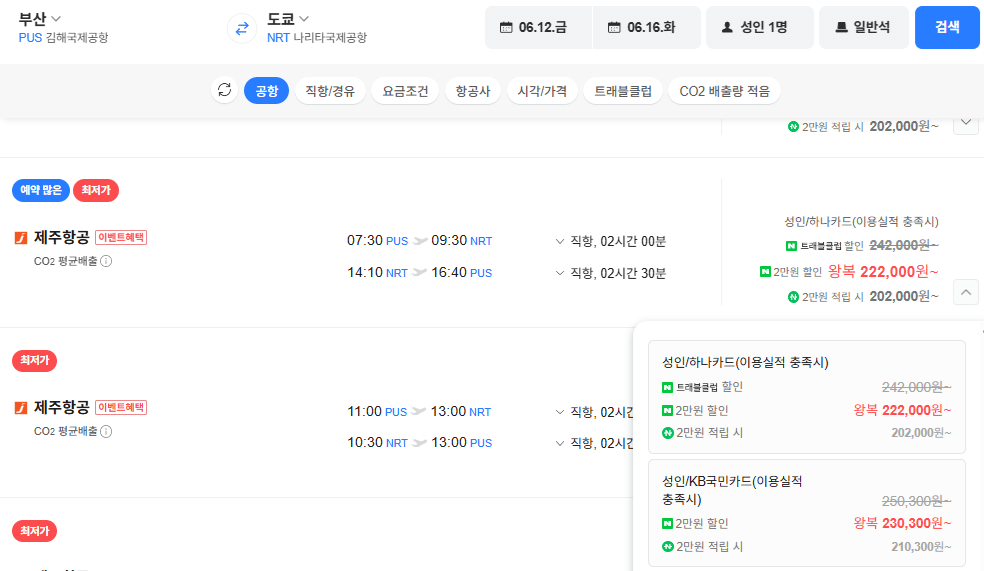Collapse price options for 07:30 flight
This screenshot has height=571, width=984.
click(966, 292)
